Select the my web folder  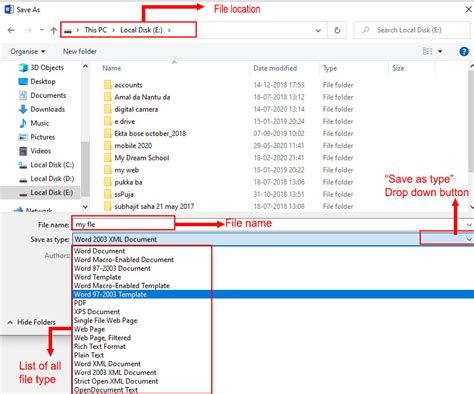[126, 170]
